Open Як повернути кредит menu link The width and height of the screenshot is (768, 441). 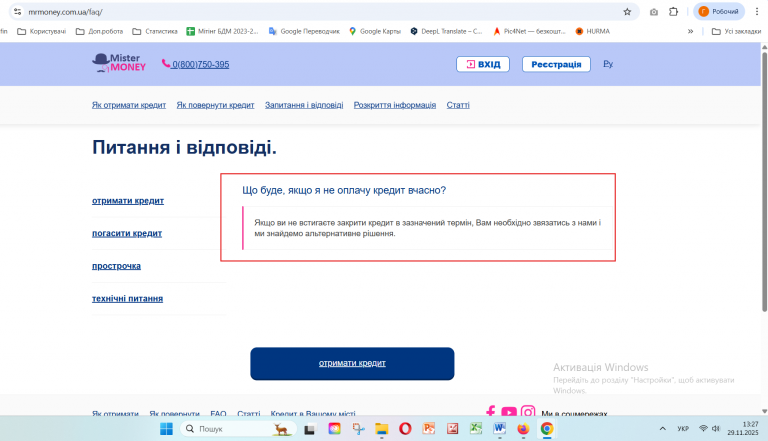tap(216, 105)
